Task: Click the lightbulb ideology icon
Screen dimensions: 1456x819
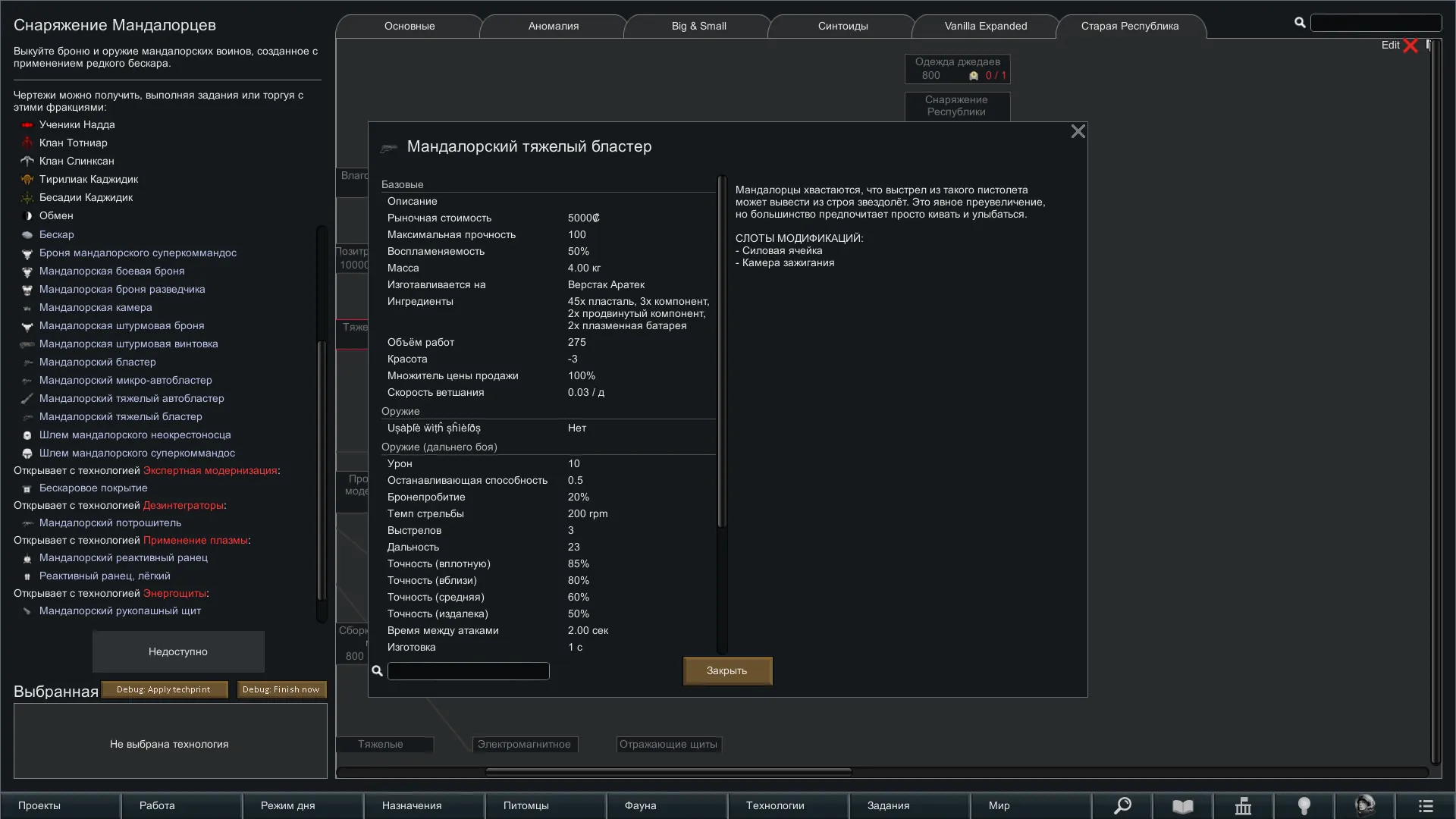Action: click(1304, 805)
